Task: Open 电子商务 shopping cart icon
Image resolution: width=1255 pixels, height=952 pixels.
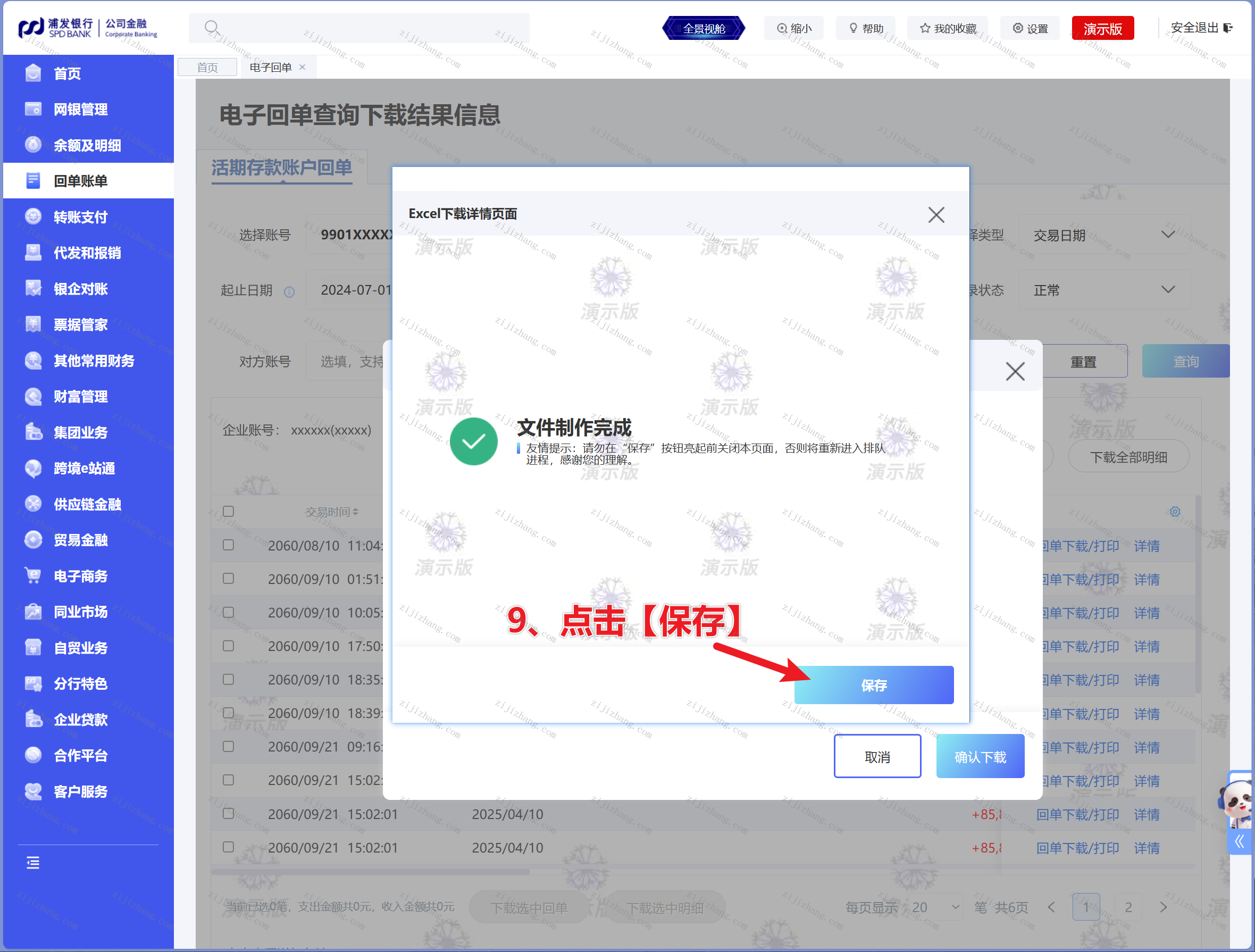Action: point(33,576)
